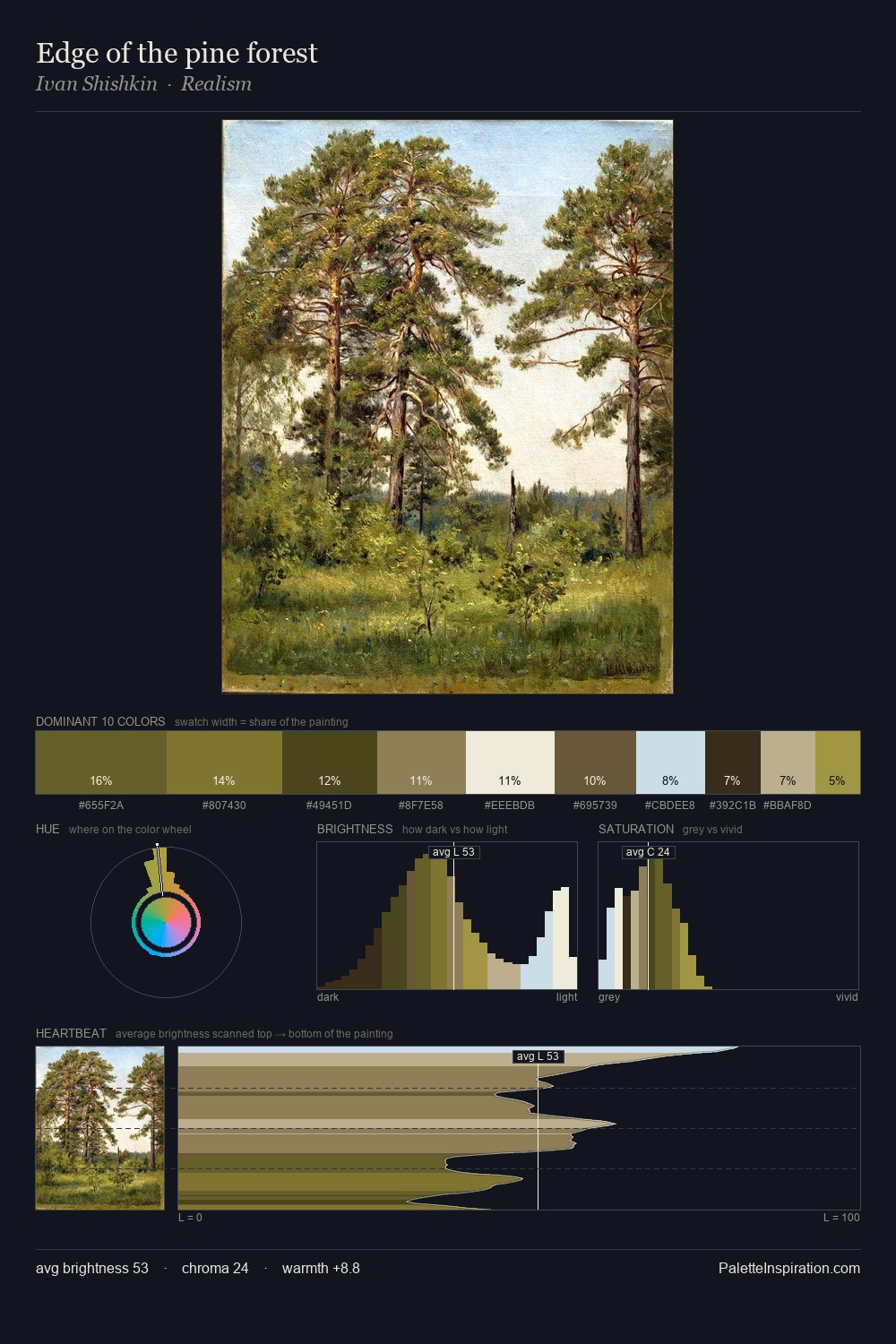The width and height of the screenshot is (896, 1344).
Task: Click the 'dark' axis label
Action: (x=328, y=996)
